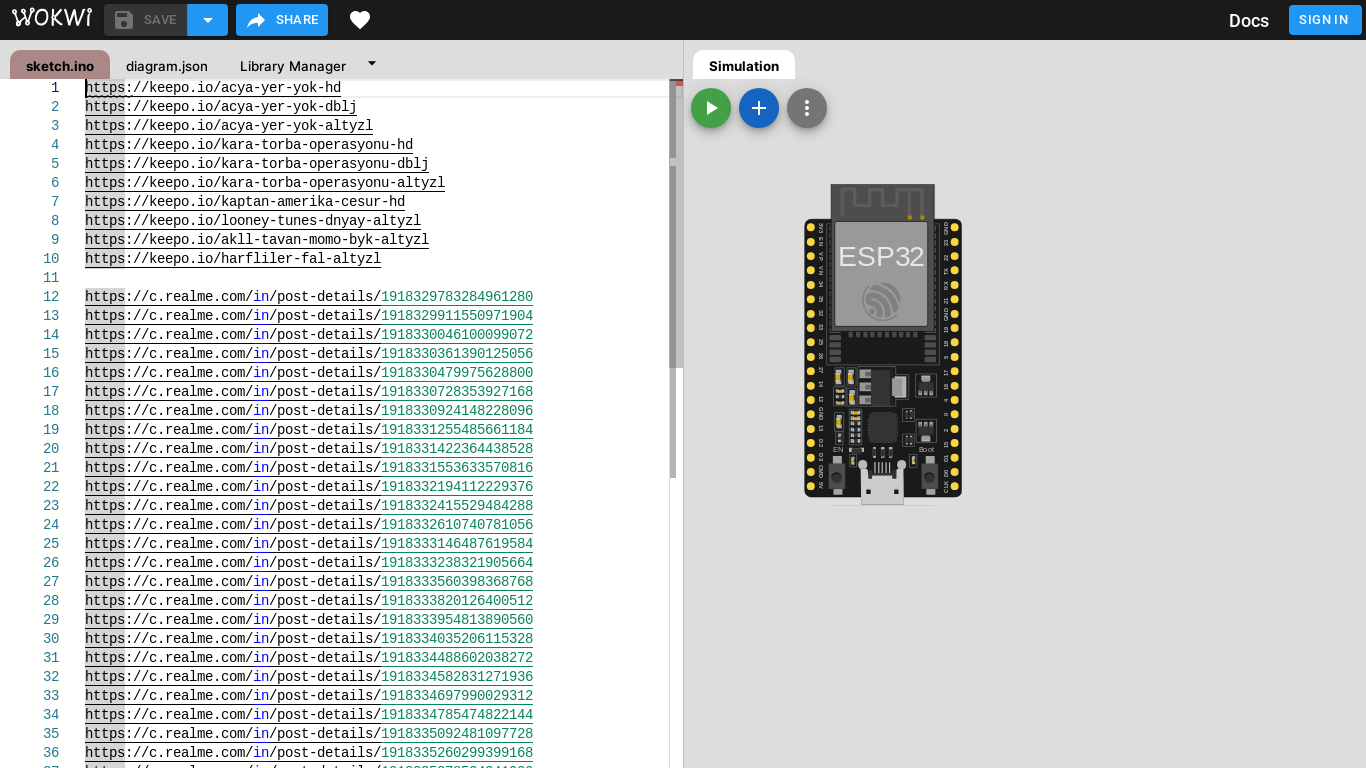Click realme URL ending 1918335260299399168
Image resolution: width=1366 pixels, height=768 pixels.
(309, 753)
